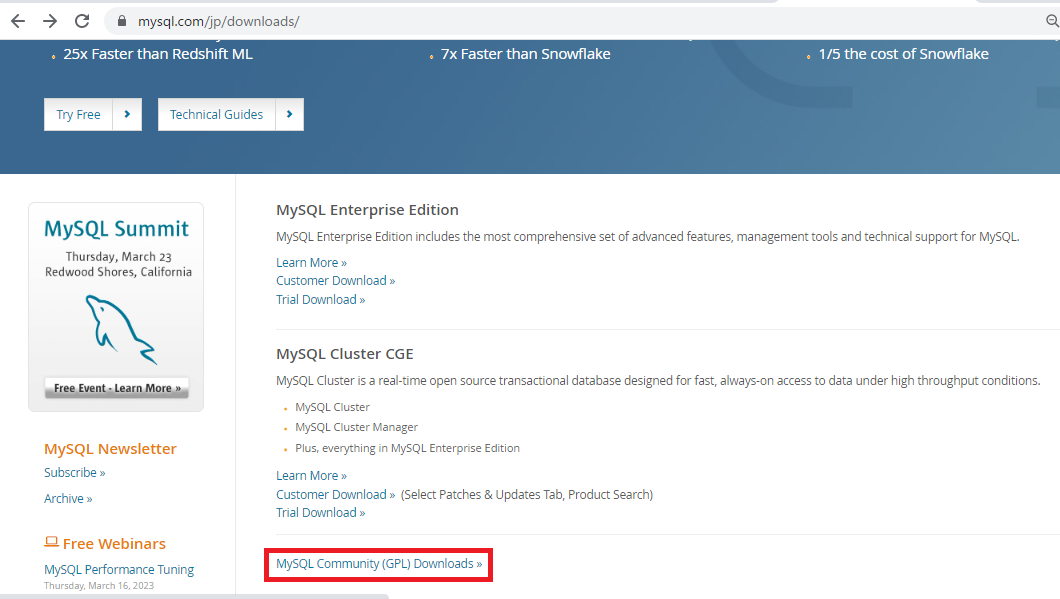Open MySQL Community (GPL) Downloads link
1060x599 pixels.
click(379, 564)
